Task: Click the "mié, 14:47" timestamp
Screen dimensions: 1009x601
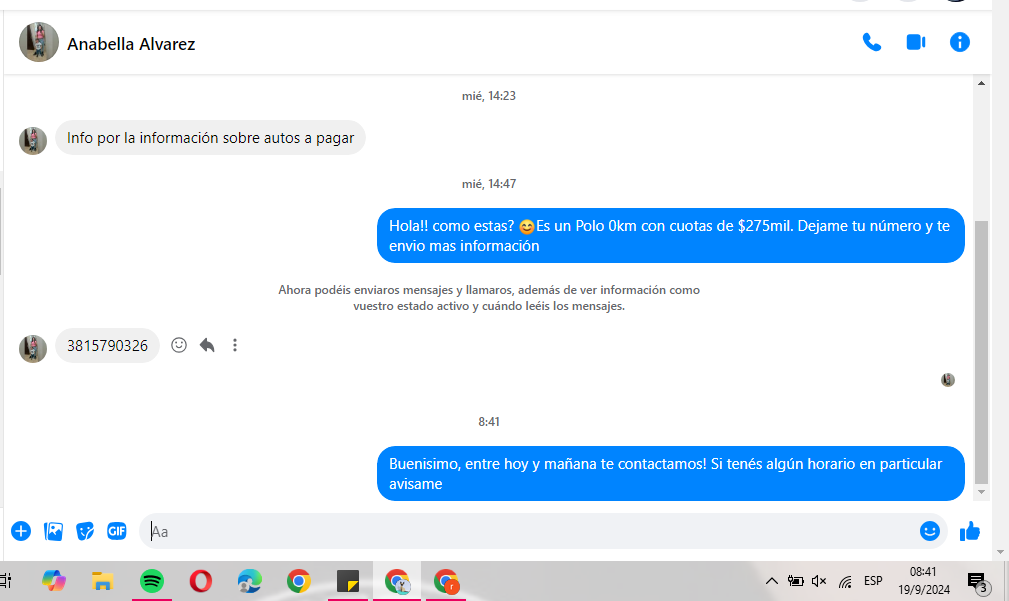Action: (488, 184)
